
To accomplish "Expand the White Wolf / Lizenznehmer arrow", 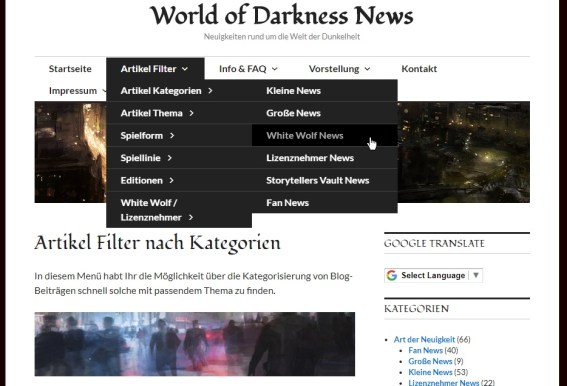I will coord(191,217).
